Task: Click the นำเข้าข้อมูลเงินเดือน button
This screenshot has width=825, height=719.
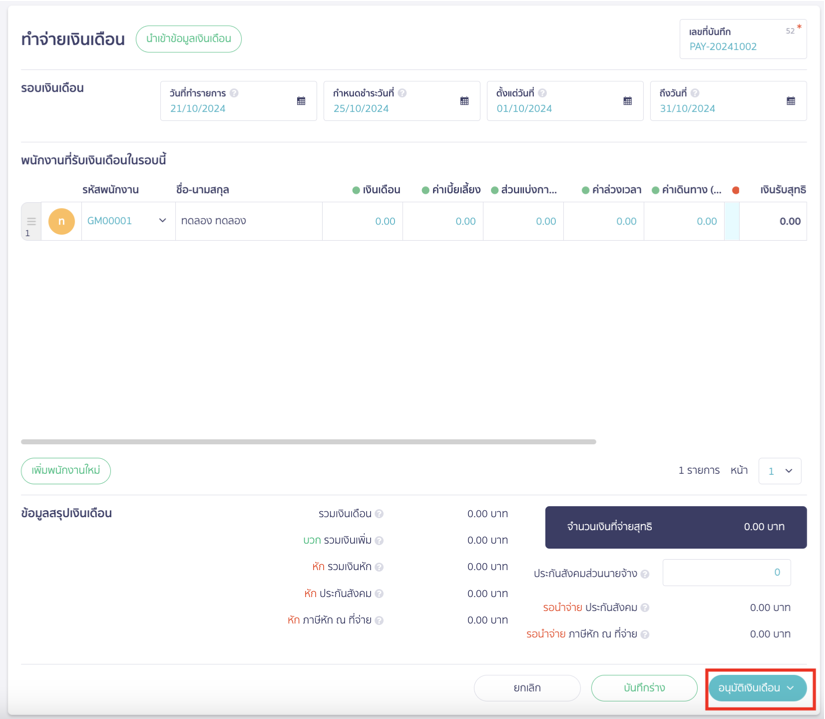Action: tap(188, 39)
